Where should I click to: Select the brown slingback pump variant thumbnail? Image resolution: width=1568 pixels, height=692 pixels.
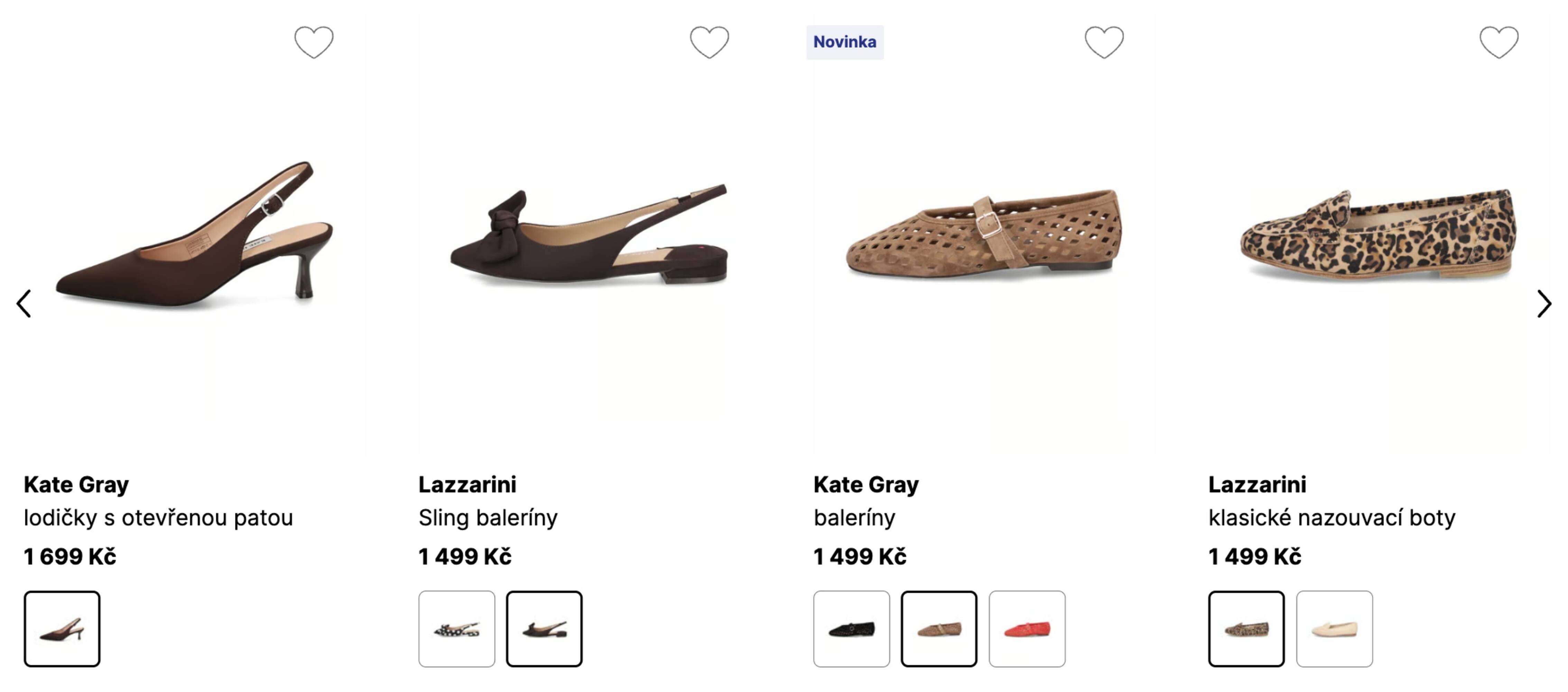coord(62,629)
